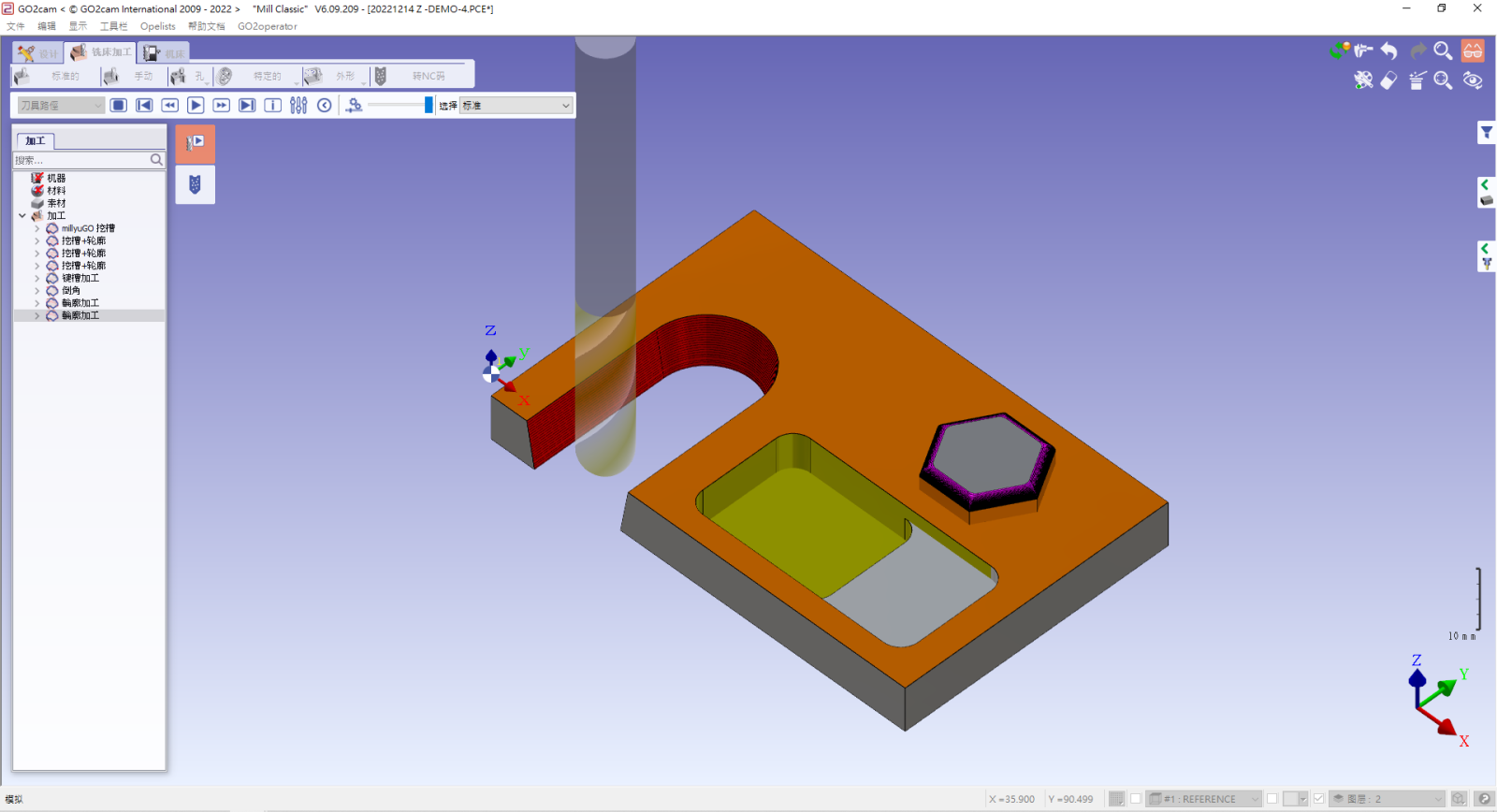The height and width of the screenshot is (812, 1497).
Task: Open the filter funnel panel
Action: 1487,132
